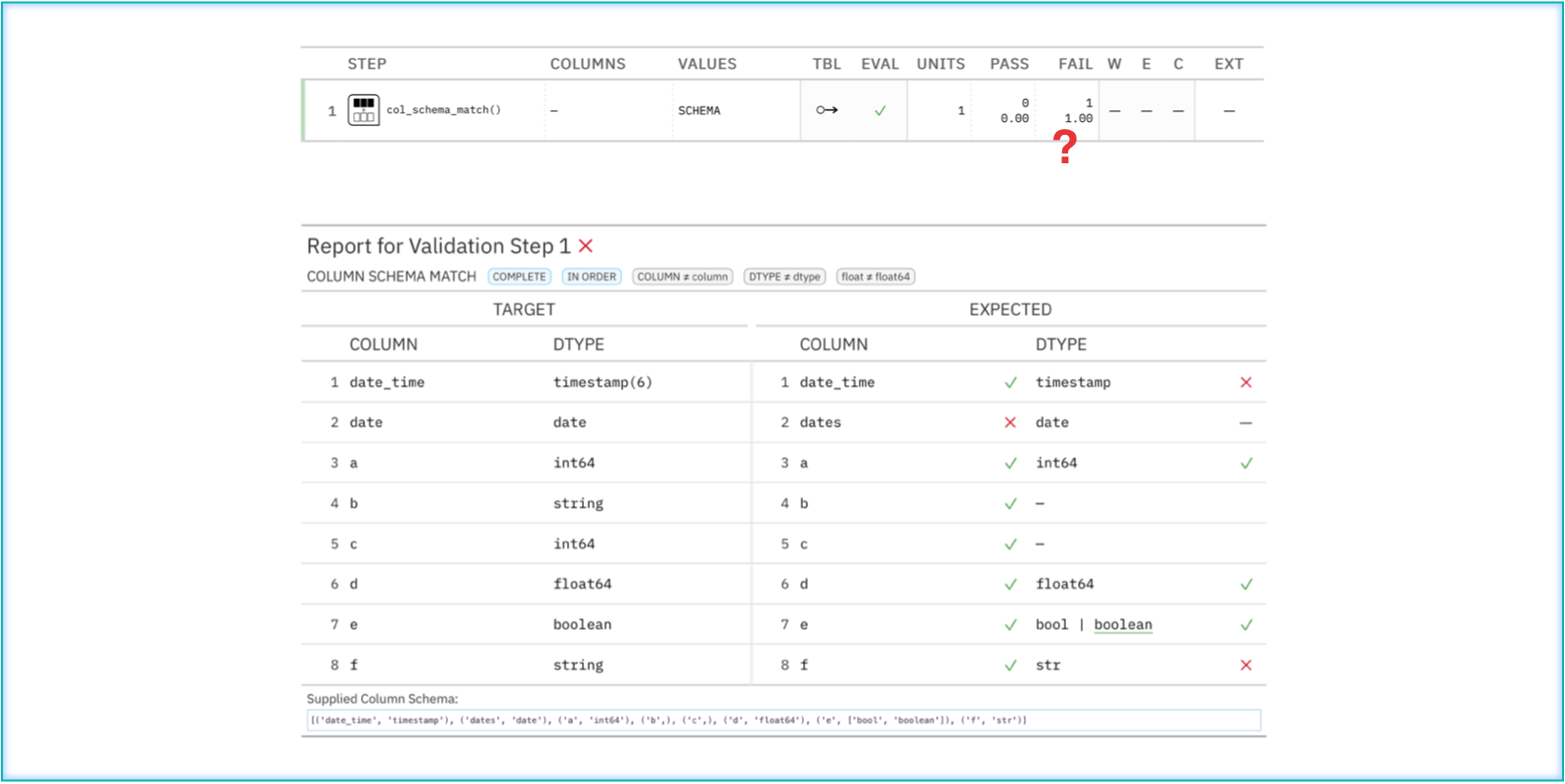Click green check beside expected int64 dtype
This screenshot has width=1565, height=784.
coord(1245,463)
